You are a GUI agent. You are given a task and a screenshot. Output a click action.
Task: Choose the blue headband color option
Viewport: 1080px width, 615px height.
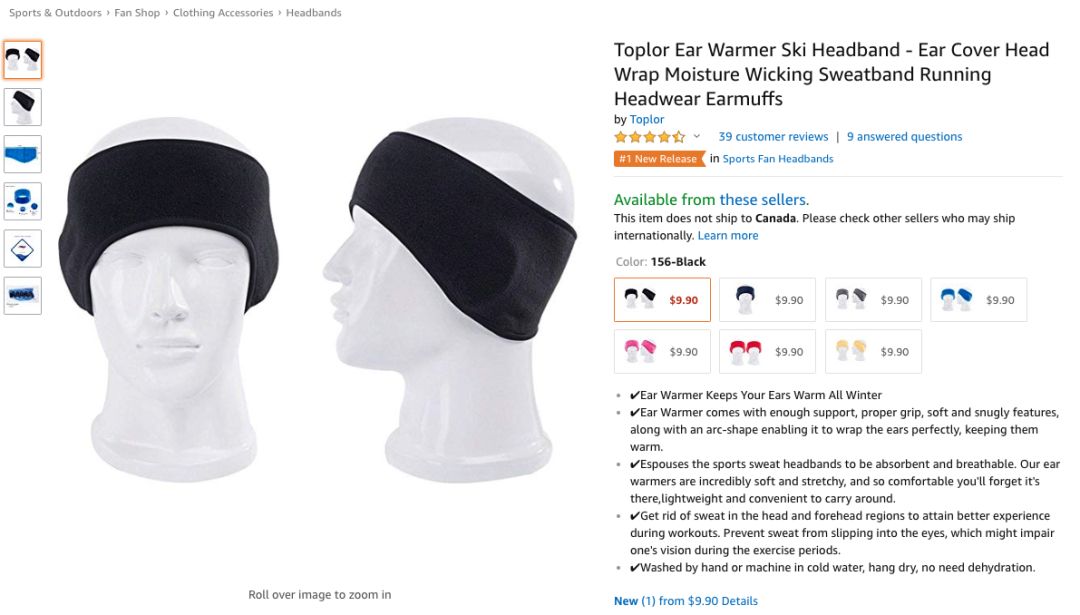979,300
